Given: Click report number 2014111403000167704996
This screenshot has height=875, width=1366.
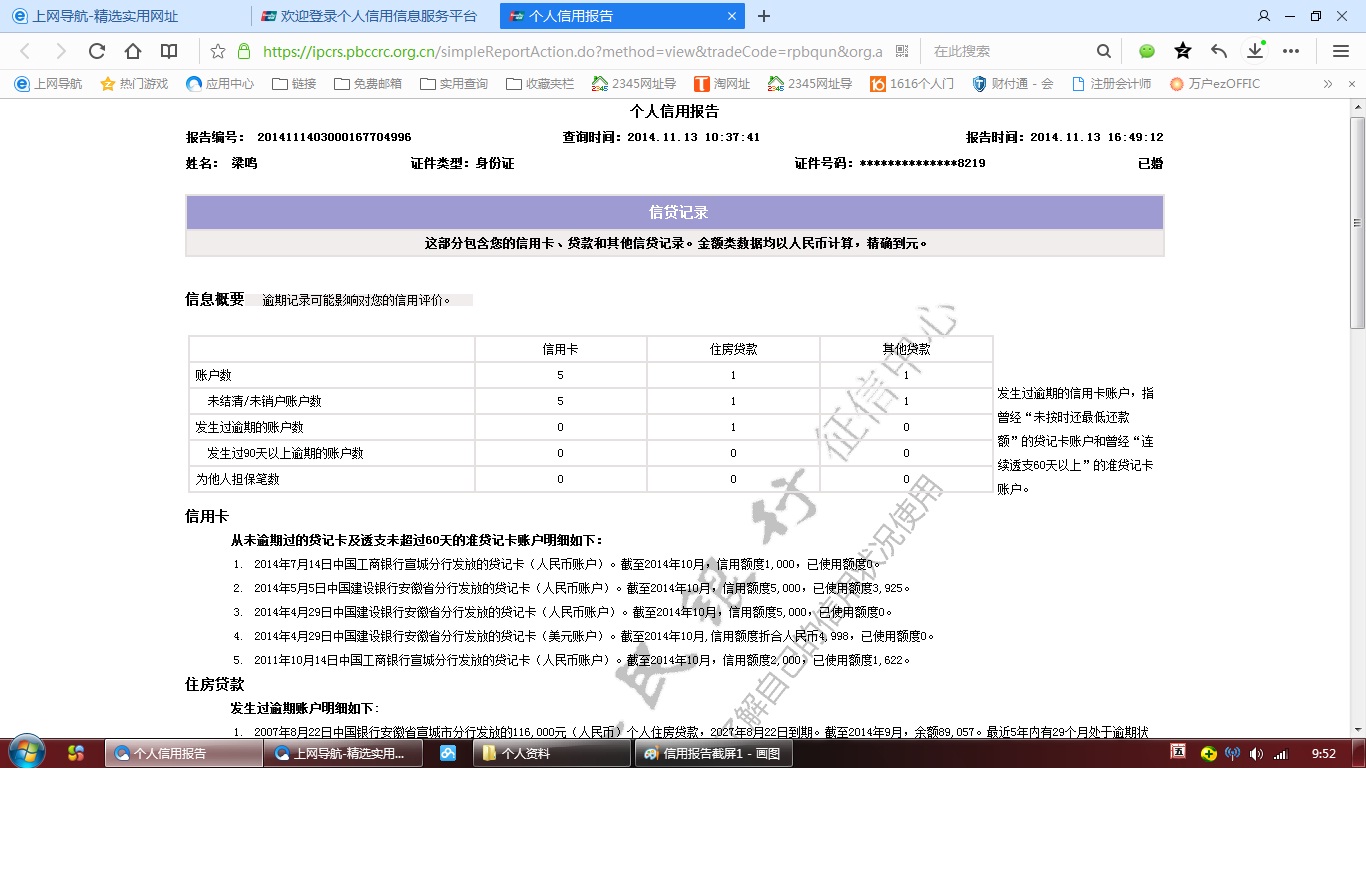Looking at the screenshot, I should tap(334, 137).
